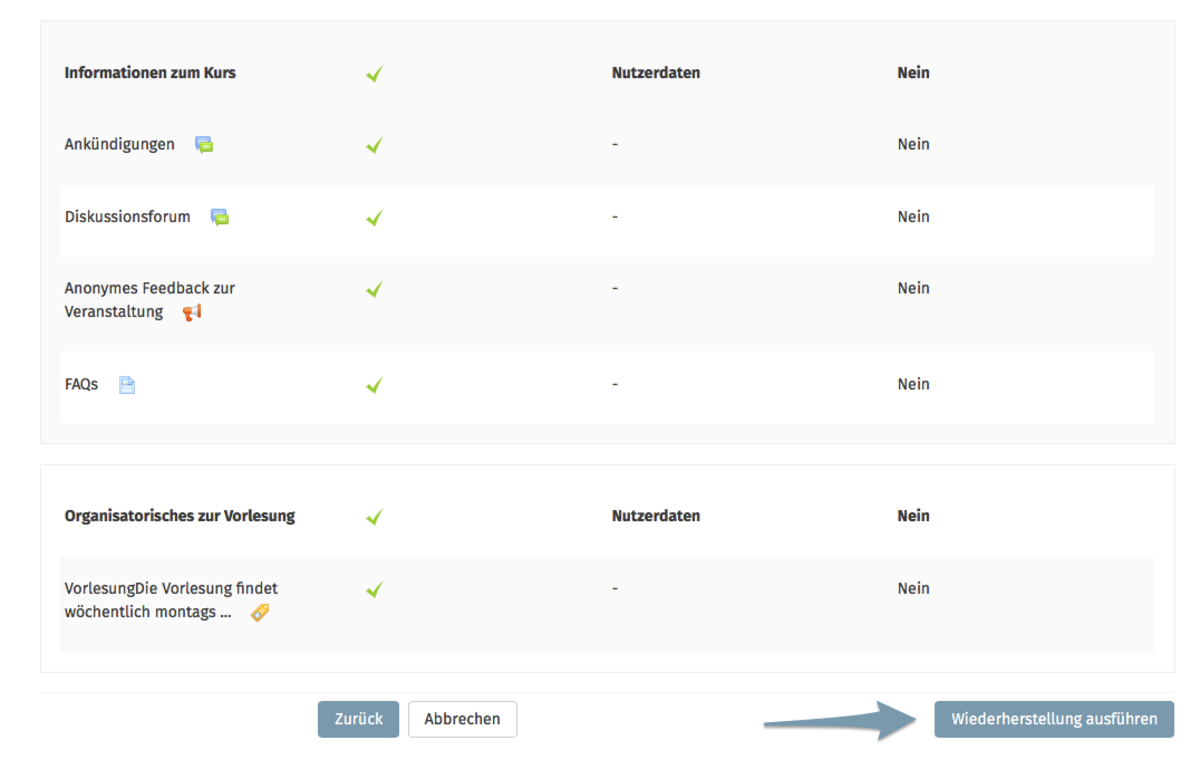
Task: Click green checkmark in Ankündigungen row
Action: (x=374, y=146)
